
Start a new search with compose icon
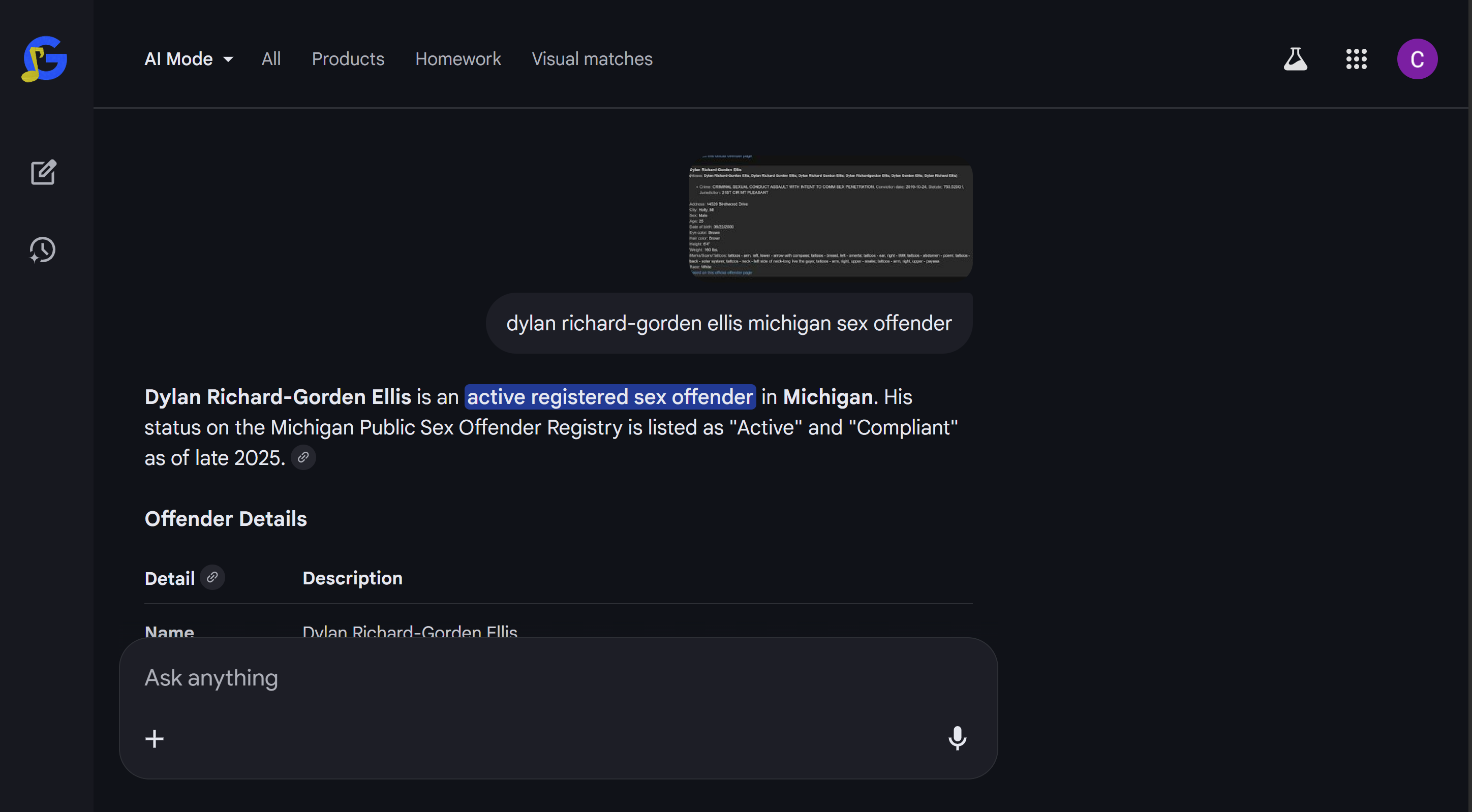tap(43, 172)
